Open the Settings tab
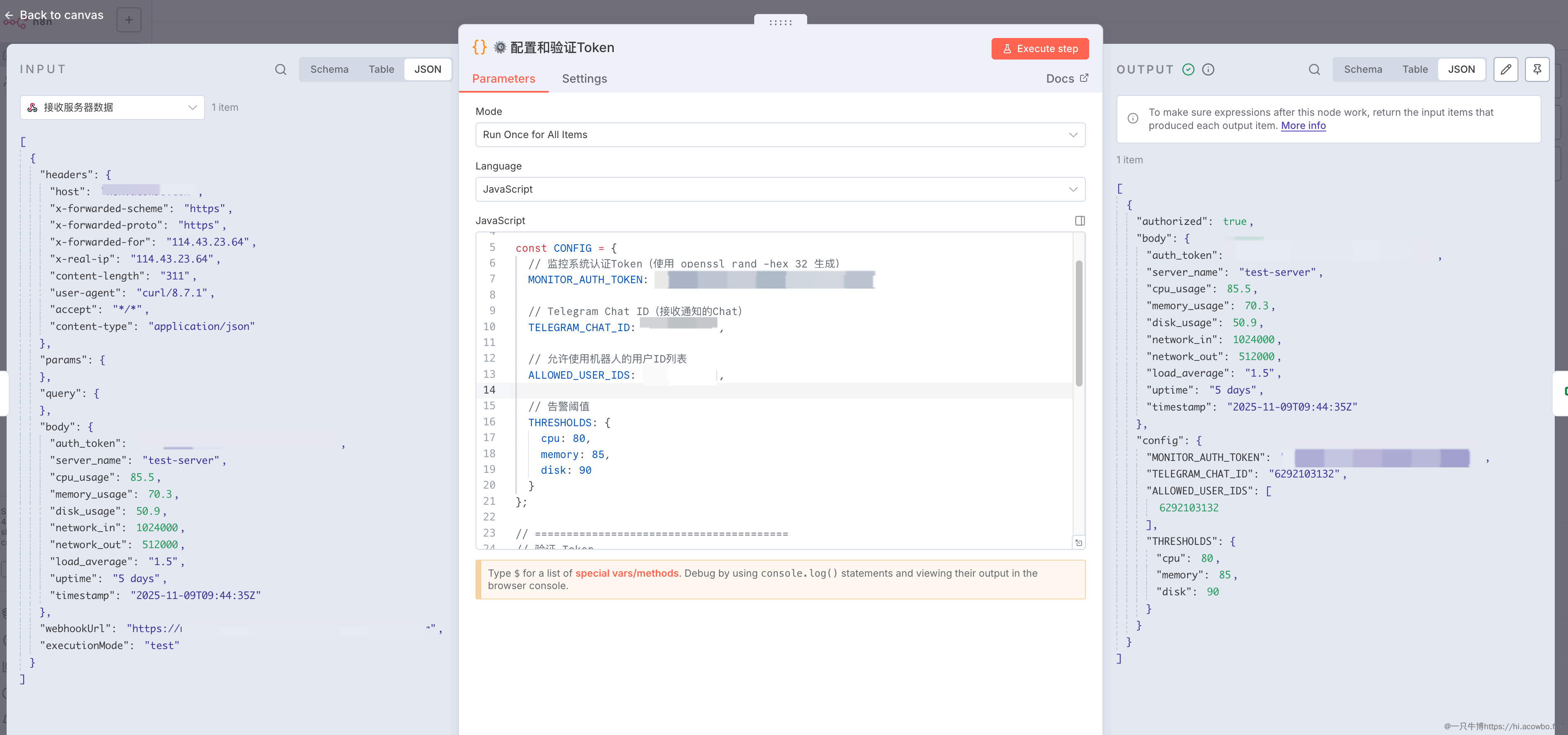 tap(584, 79)
